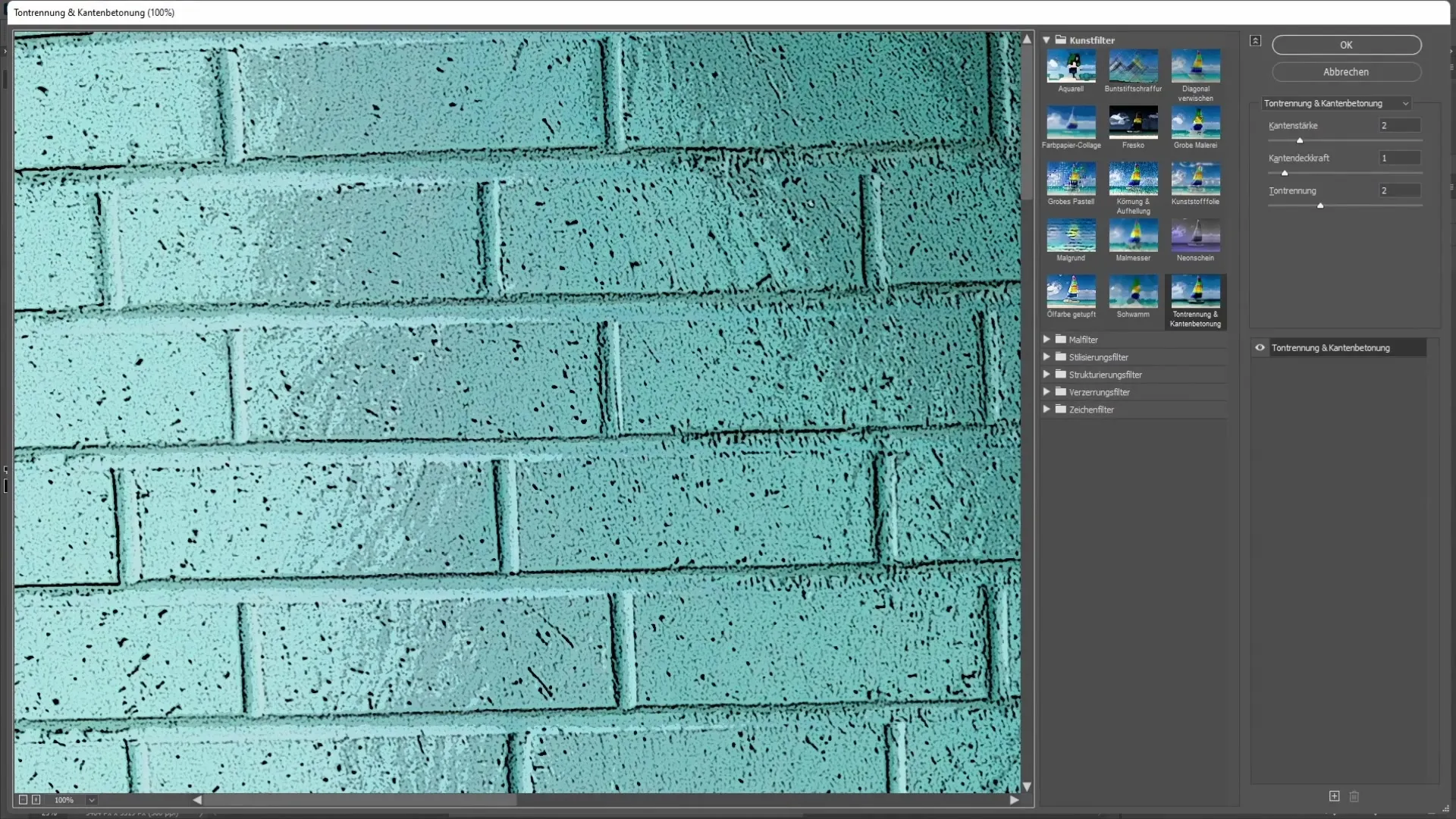Toggle visibility of Tontrennung & Kantenbetonung effect layer
Viewport: 1456px width, 819px height.
click(1260, 348)
